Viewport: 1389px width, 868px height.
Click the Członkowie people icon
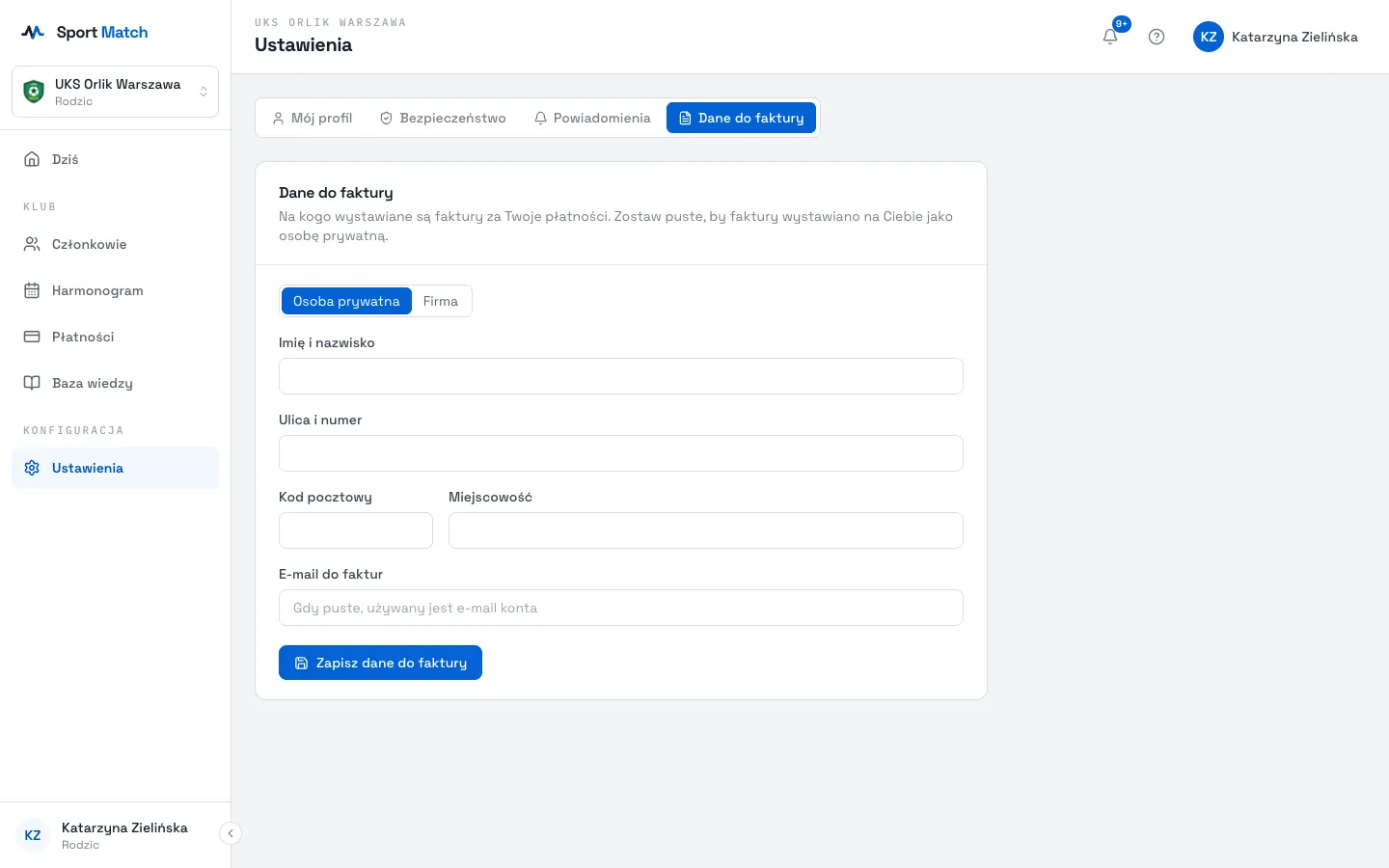click(x=32, y=244)
